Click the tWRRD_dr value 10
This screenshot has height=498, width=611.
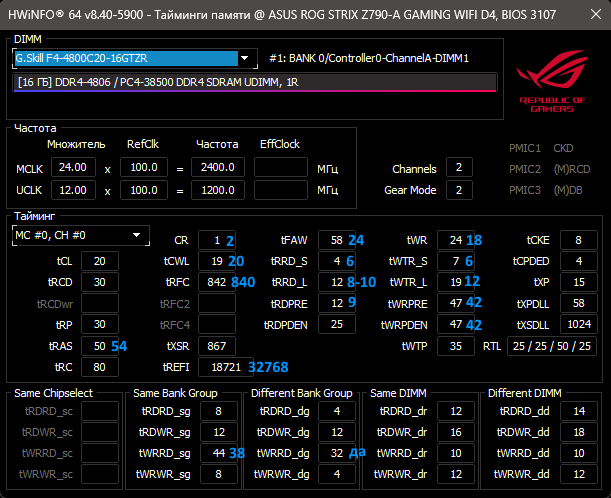tap(456, 453)
